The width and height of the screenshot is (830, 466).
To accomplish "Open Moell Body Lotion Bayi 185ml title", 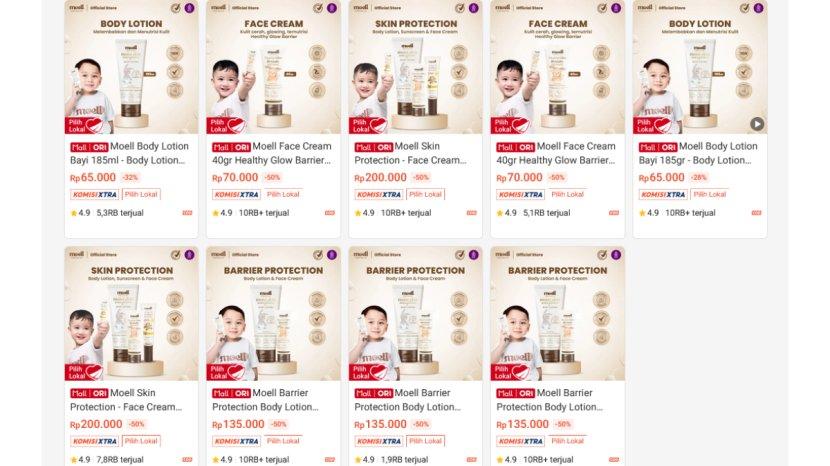I will click(129, 153).
